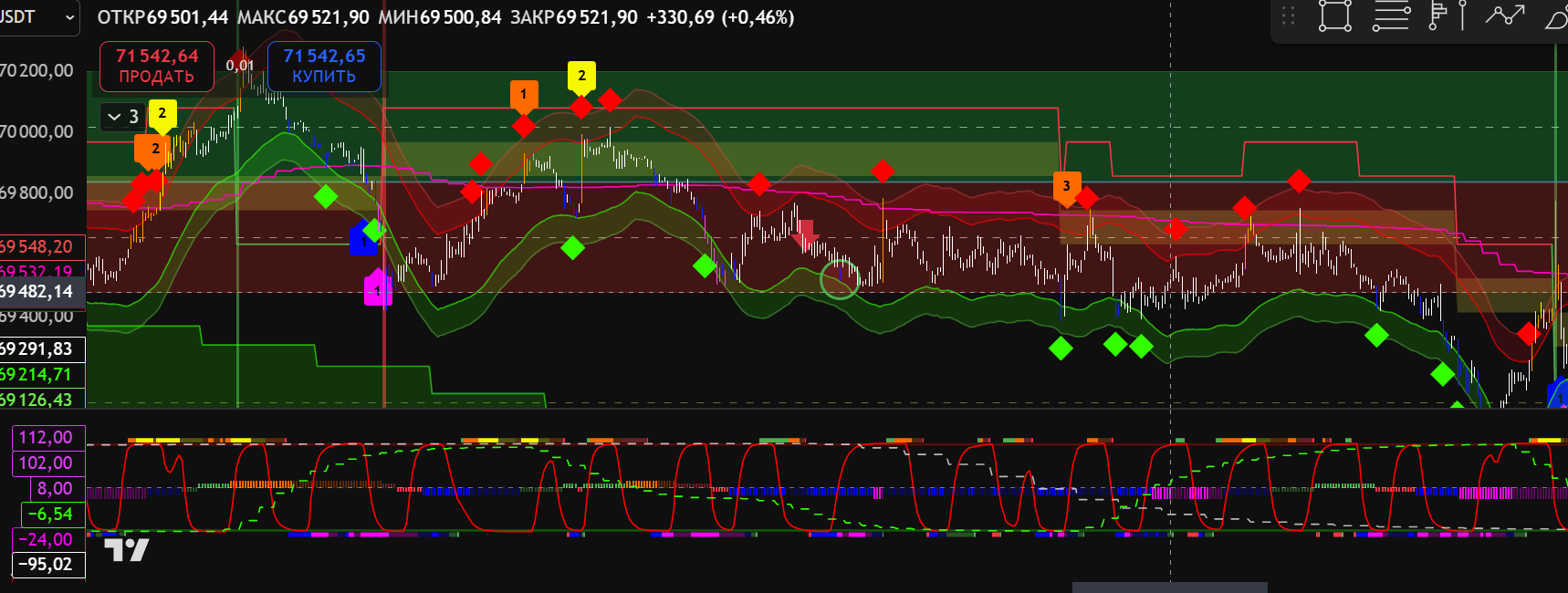Click the toolbar drag handle dots
The width and height of the screenshot is (1568, 593).
[1288, 16]
